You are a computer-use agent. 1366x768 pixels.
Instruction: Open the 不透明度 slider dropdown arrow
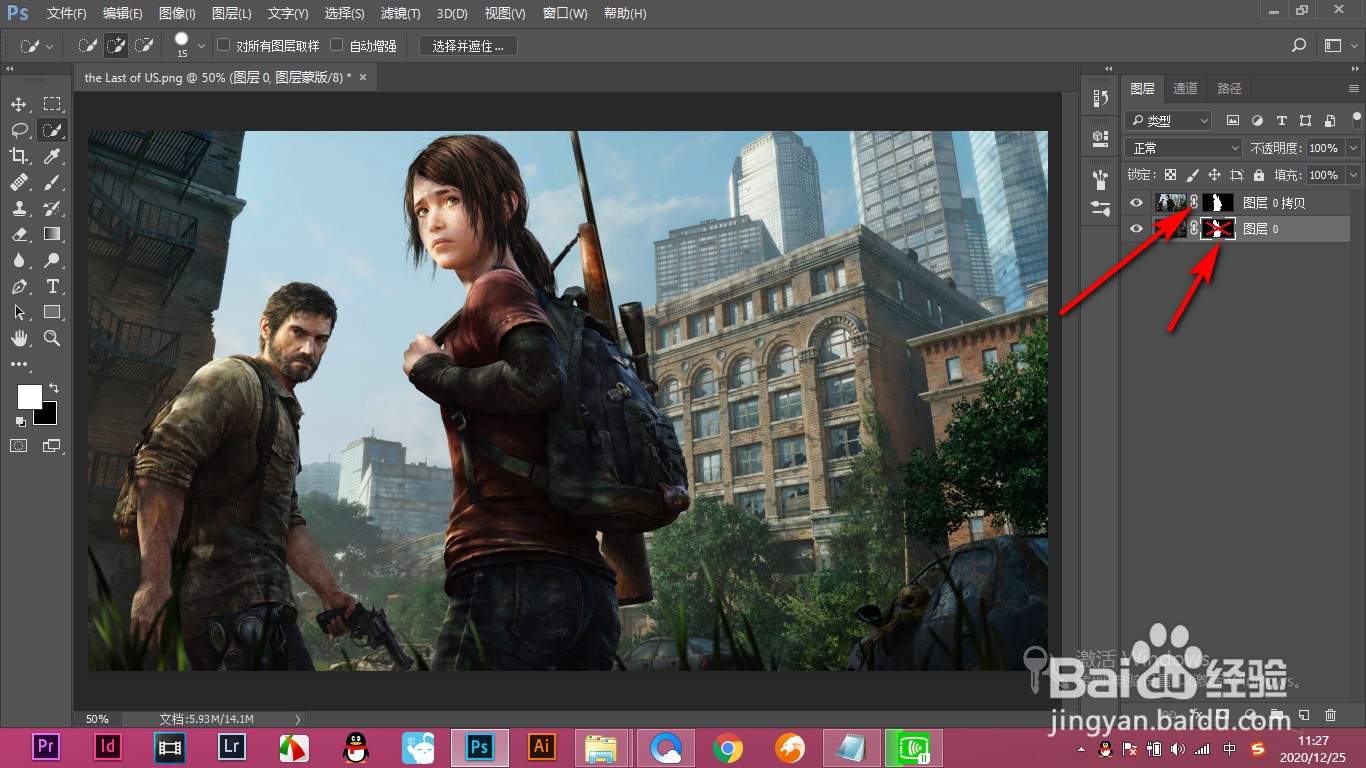point(1353,148)
